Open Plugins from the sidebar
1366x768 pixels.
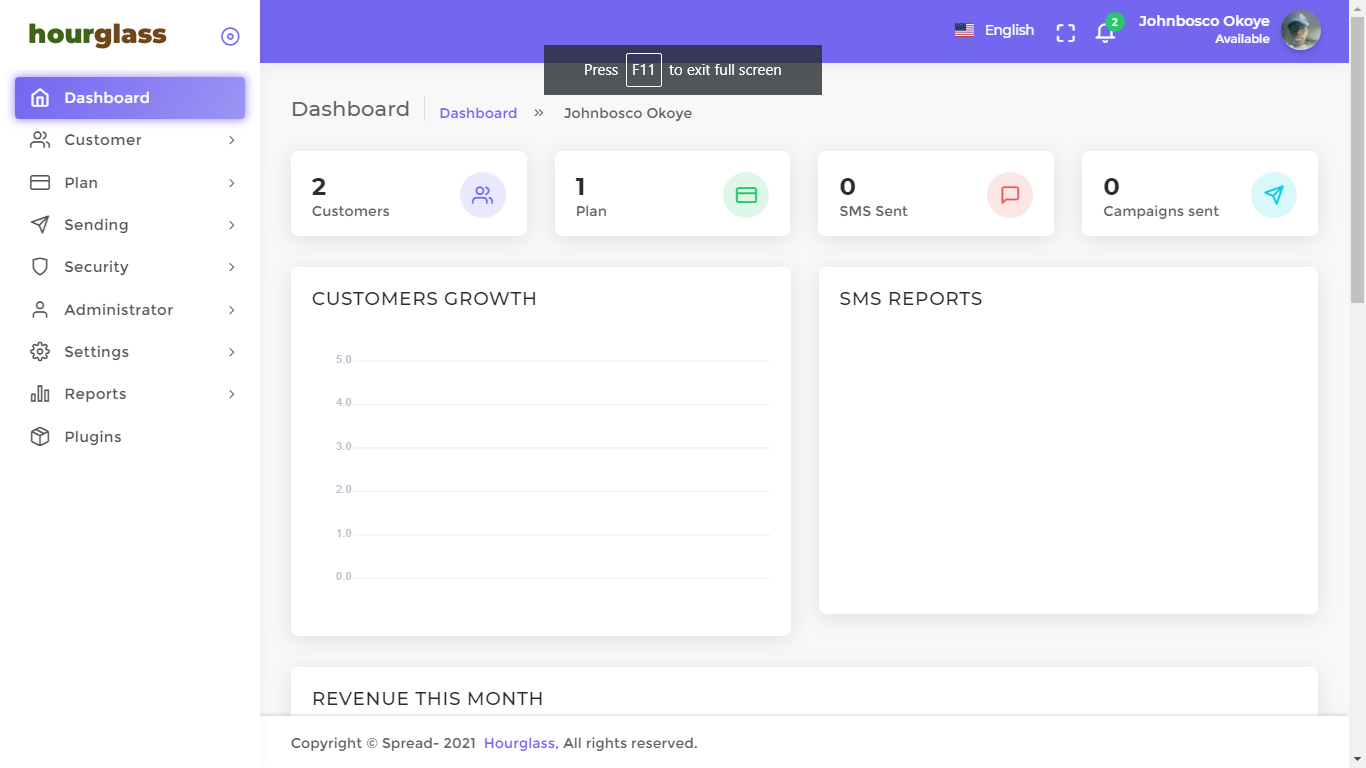(93, 437)
